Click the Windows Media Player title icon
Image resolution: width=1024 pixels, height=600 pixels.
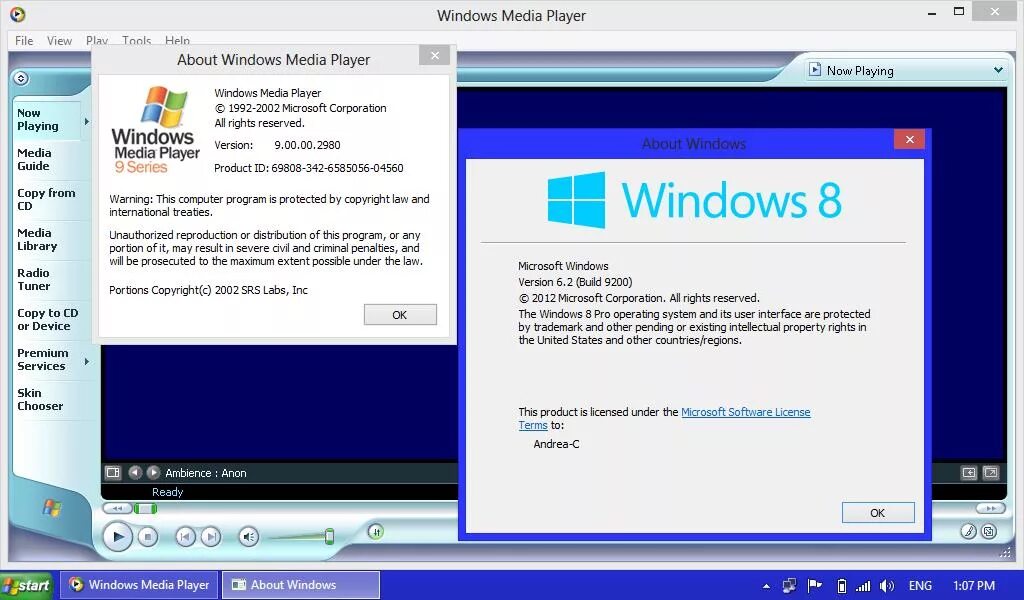click(18, 14)
